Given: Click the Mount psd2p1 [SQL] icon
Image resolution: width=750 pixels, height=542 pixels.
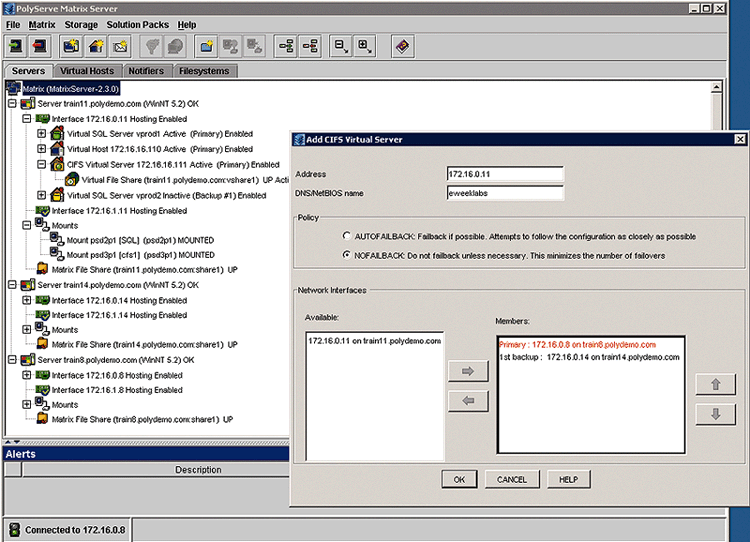Looking at the screenshot, I should click(57, 239).
